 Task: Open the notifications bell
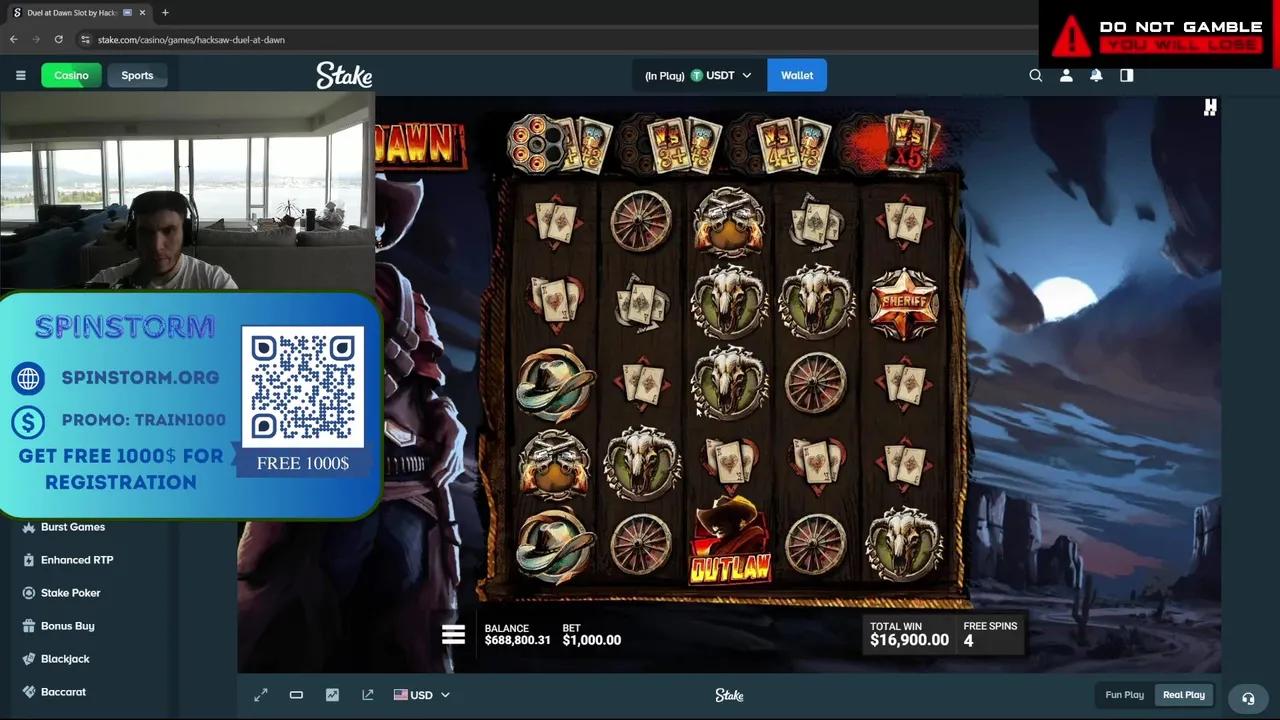tap(1096, 75)
